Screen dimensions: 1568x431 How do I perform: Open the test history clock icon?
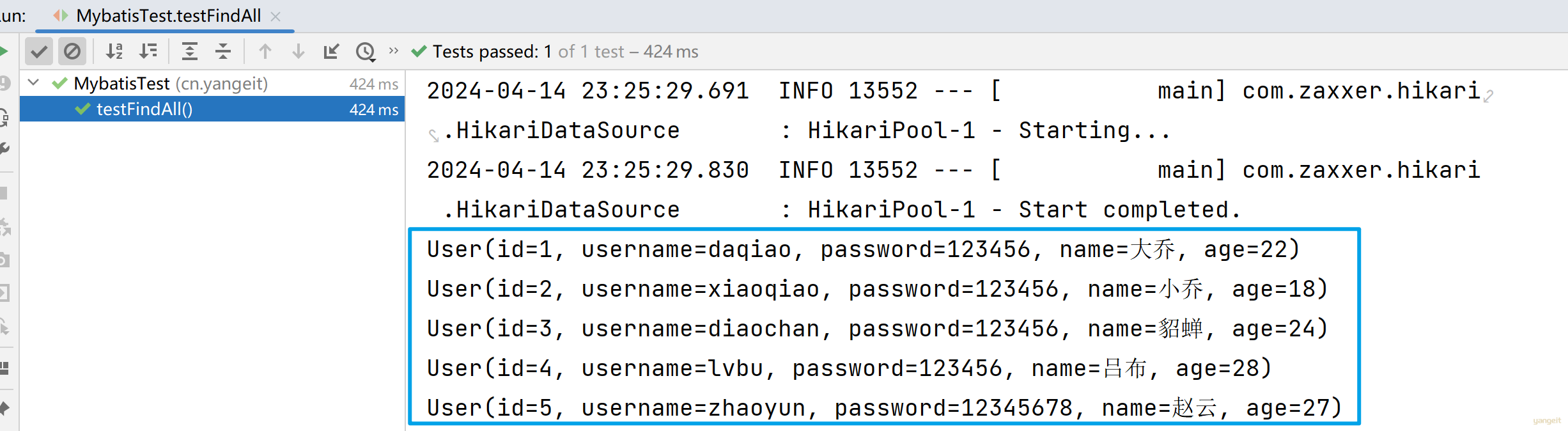pyautogui.click(x=366, y=51)
